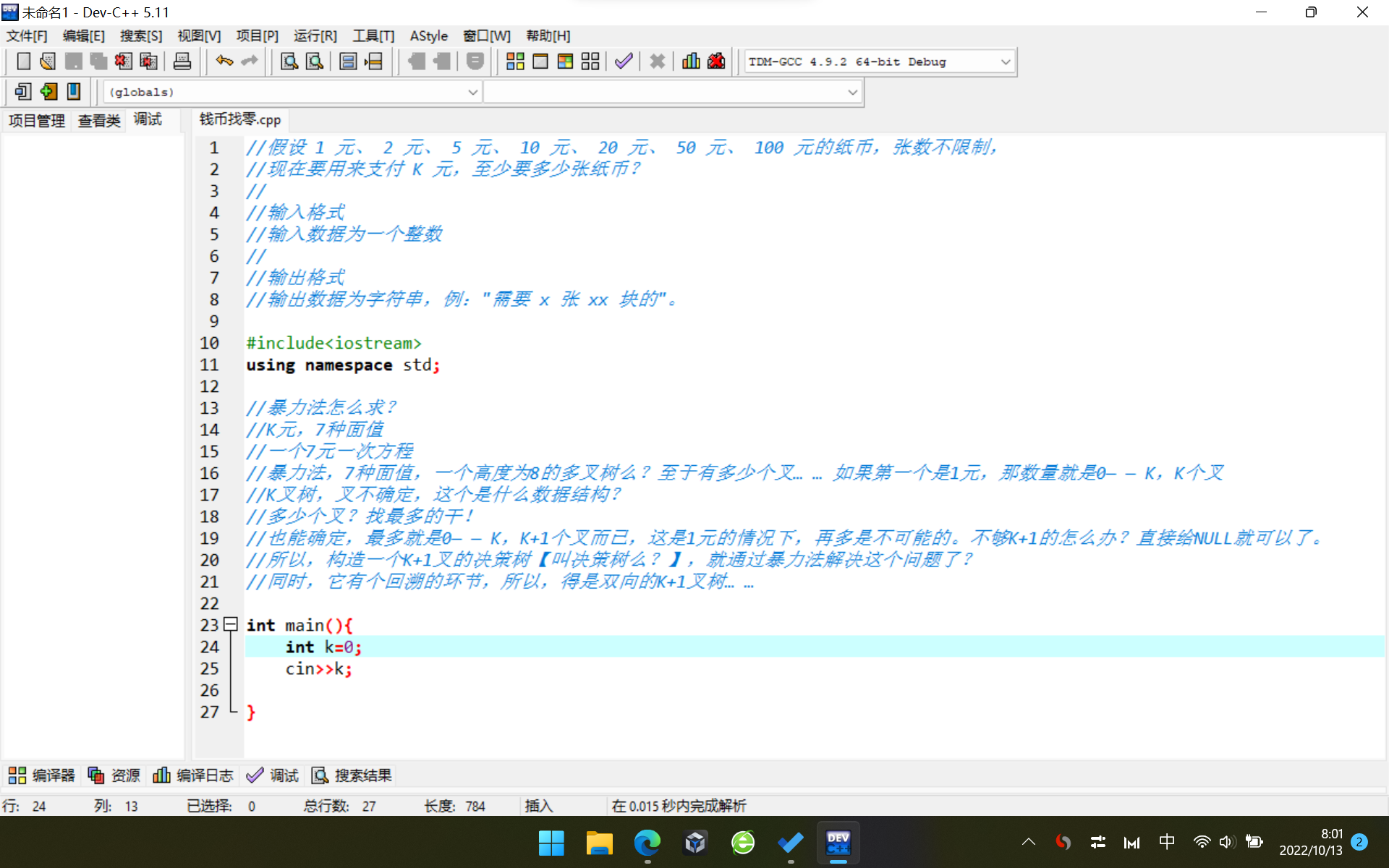This screenshot has height=868, width=1389.
Task: Click the Print toolbar icon
Action: coord(182,61)
